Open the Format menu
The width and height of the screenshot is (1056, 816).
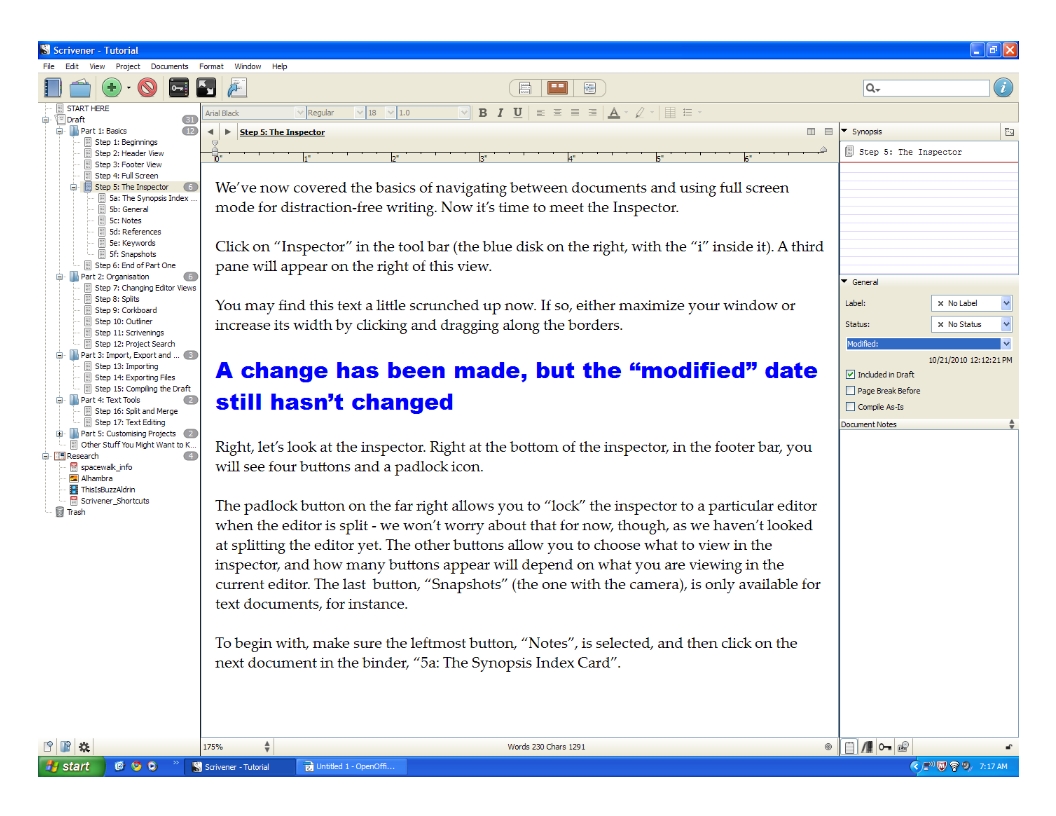coord(211,66)
